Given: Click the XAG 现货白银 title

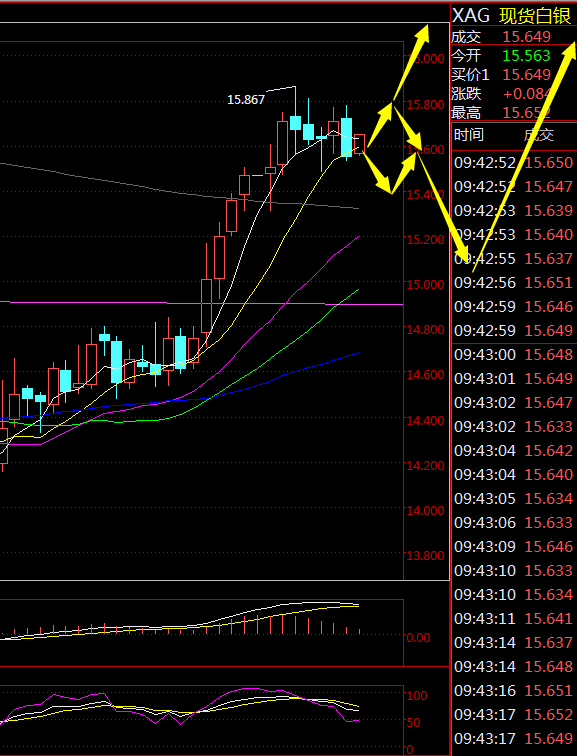Looking at the screenshot, I should [512, 16].
